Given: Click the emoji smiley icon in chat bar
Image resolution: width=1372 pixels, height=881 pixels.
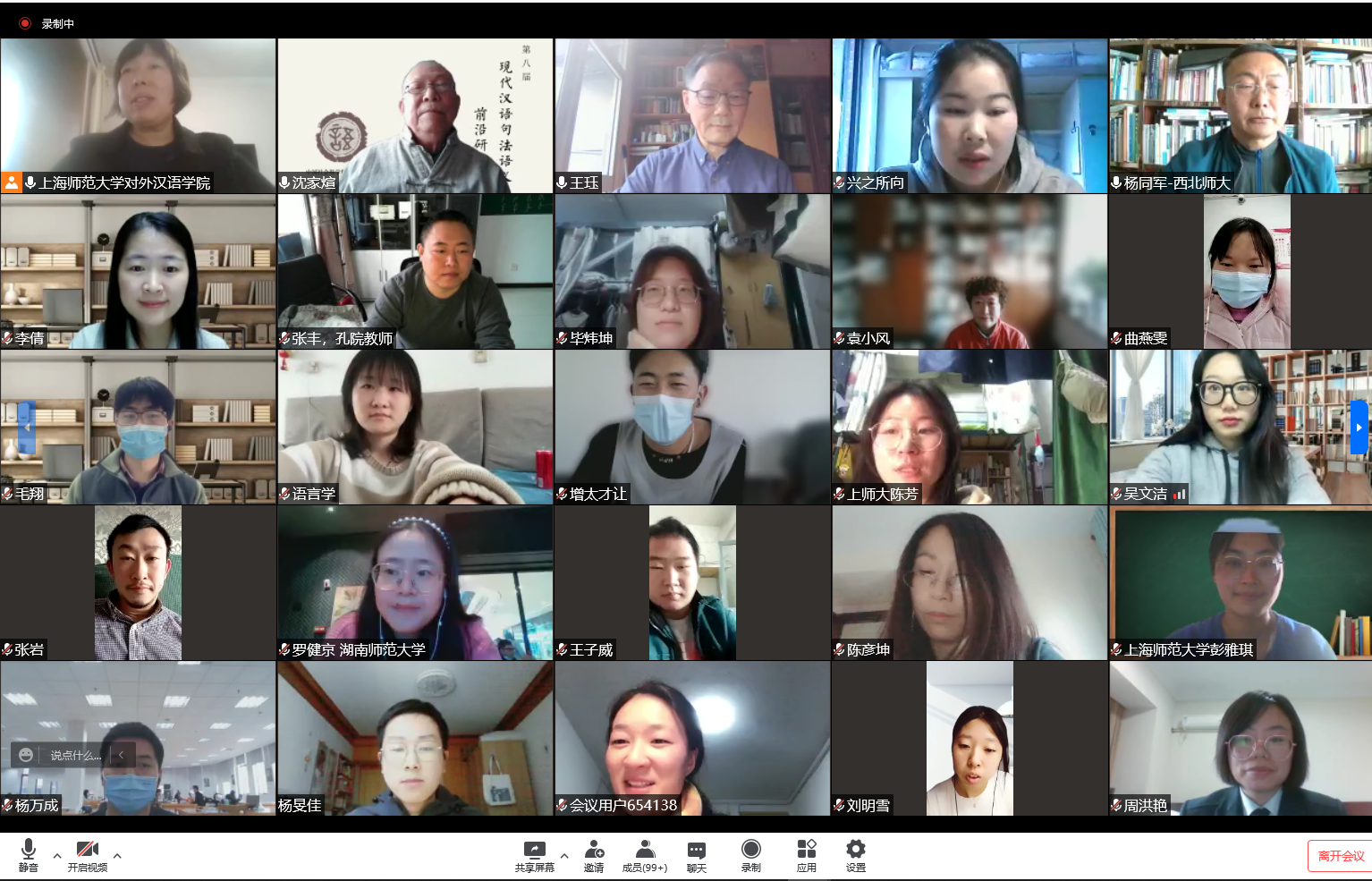Looking at the screenshot, I should click(26, 755).
